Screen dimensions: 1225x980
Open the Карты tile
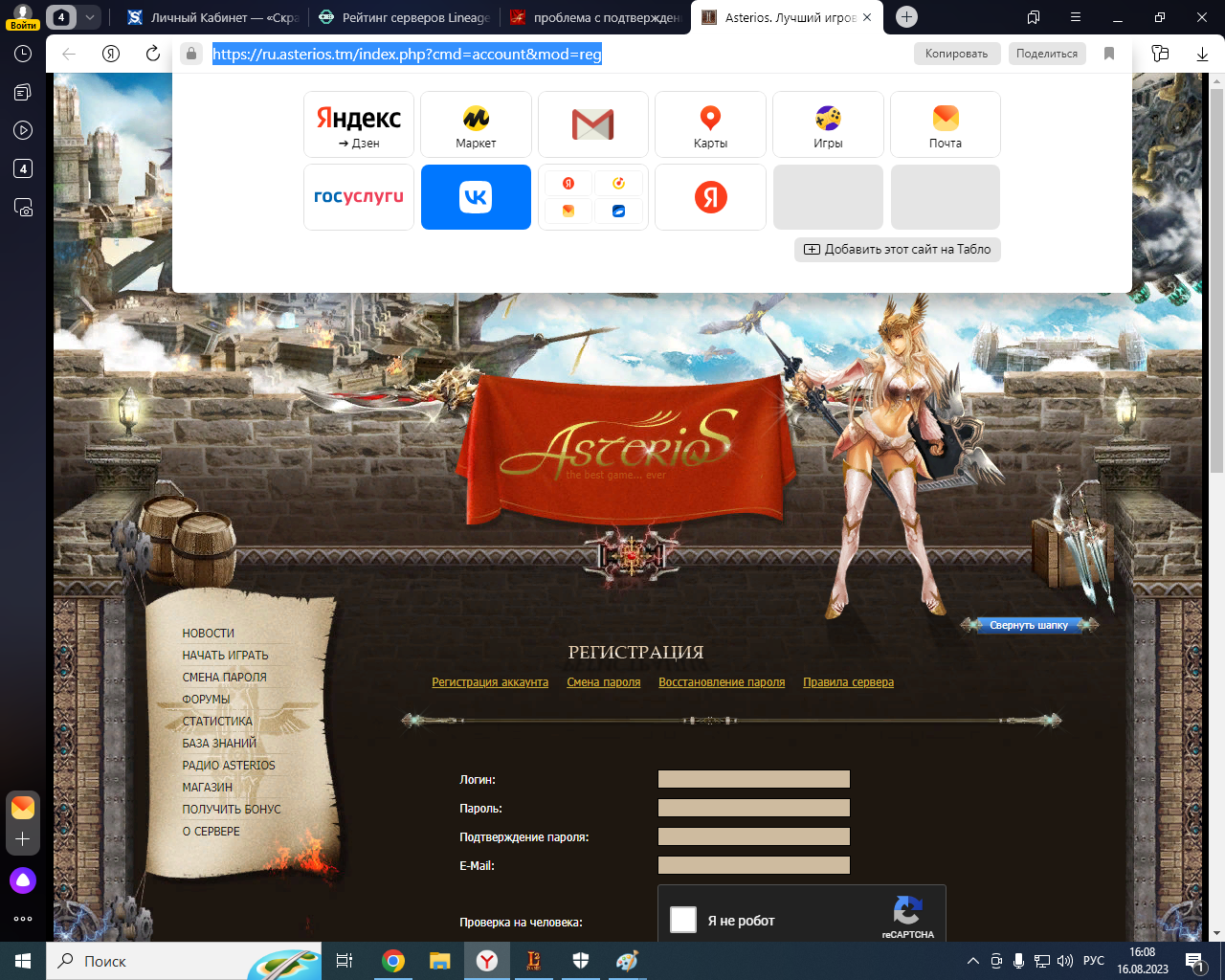pos(710,124)
